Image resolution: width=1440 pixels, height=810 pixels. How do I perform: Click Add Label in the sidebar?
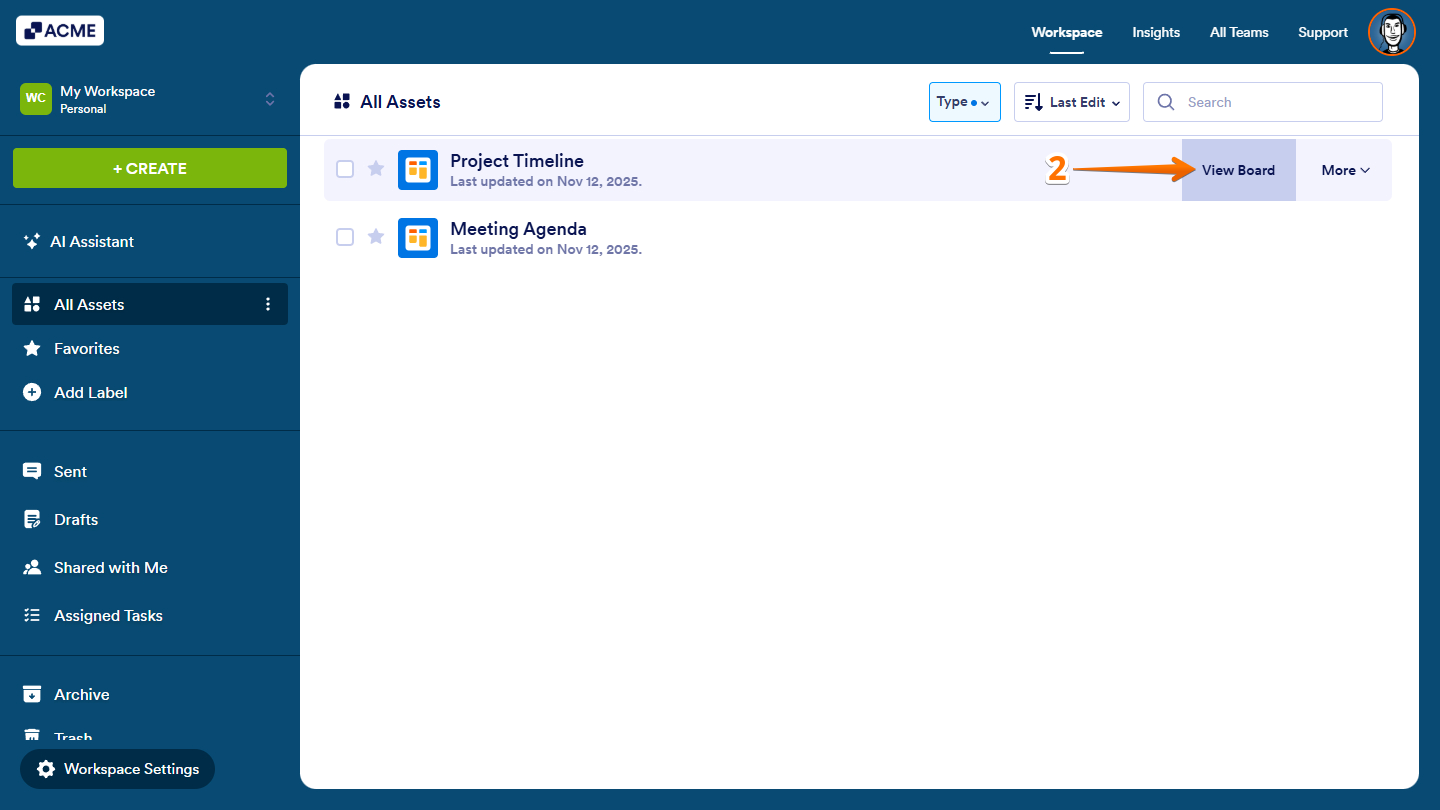[x=90, y=392]
